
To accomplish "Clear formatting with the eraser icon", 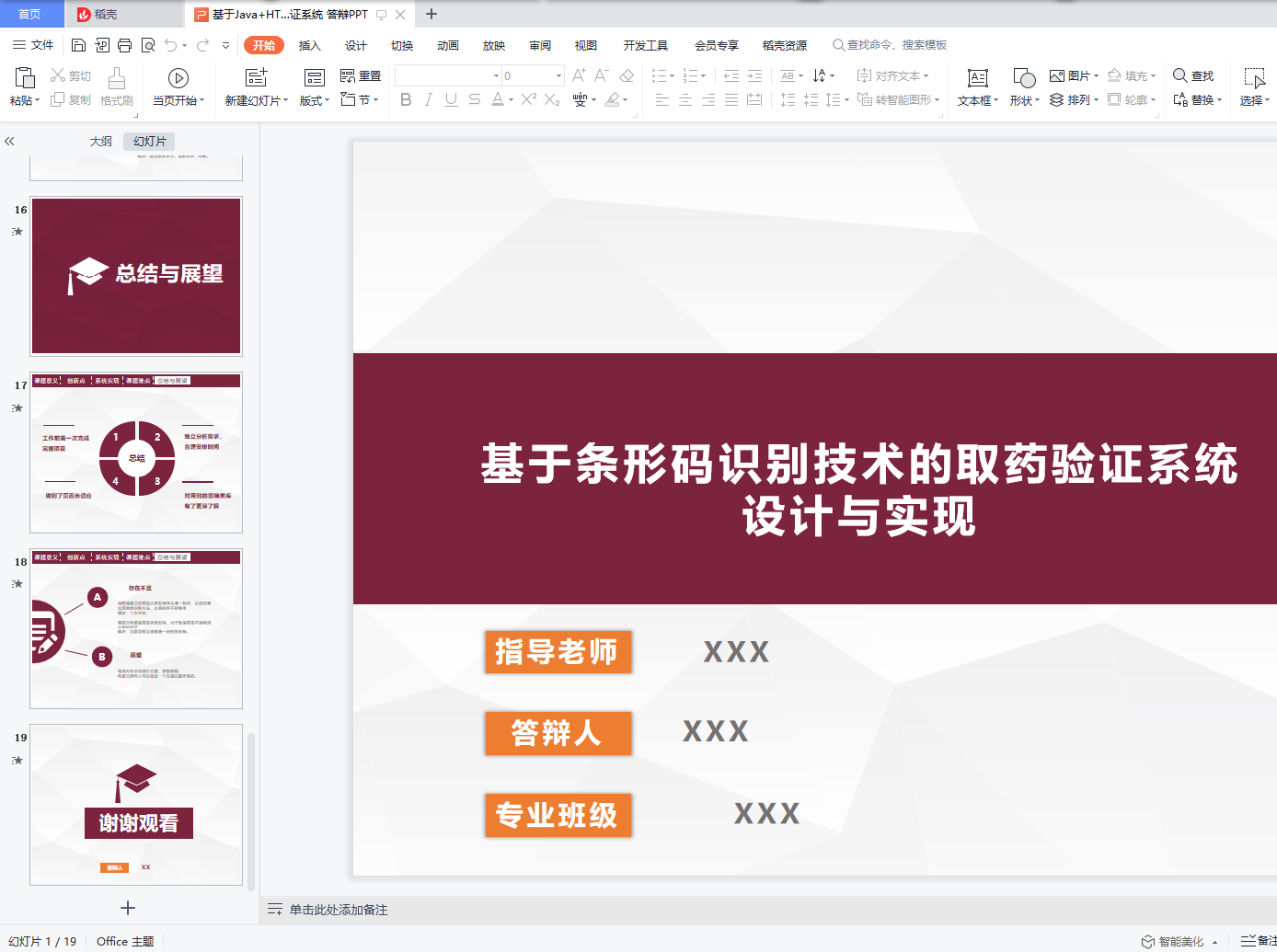I will point(627,75).
